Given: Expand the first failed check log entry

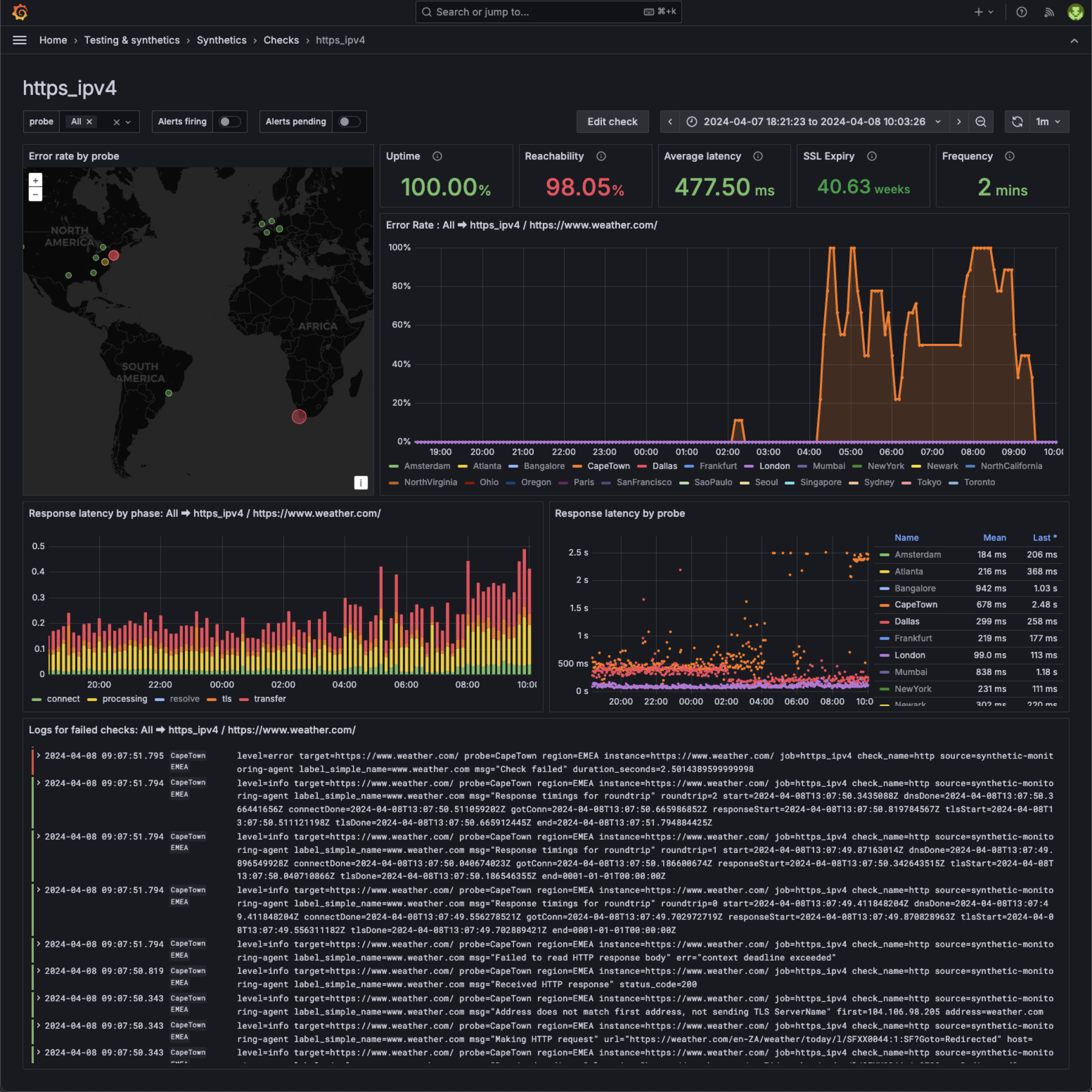Looking at the screenshot, I should pos(38,755).
